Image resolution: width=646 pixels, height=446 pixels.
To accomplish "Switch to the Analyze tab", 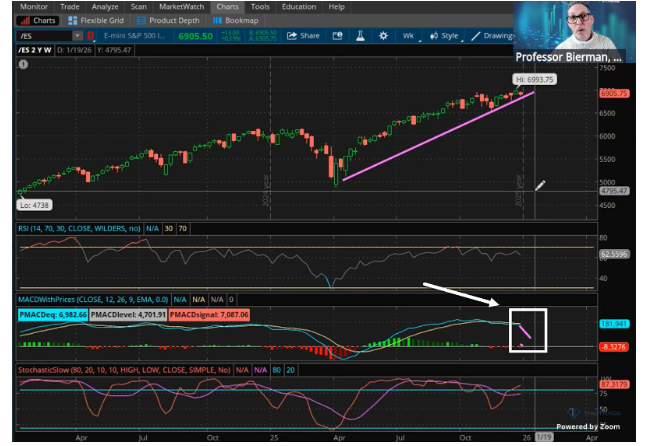I will 105,7.
